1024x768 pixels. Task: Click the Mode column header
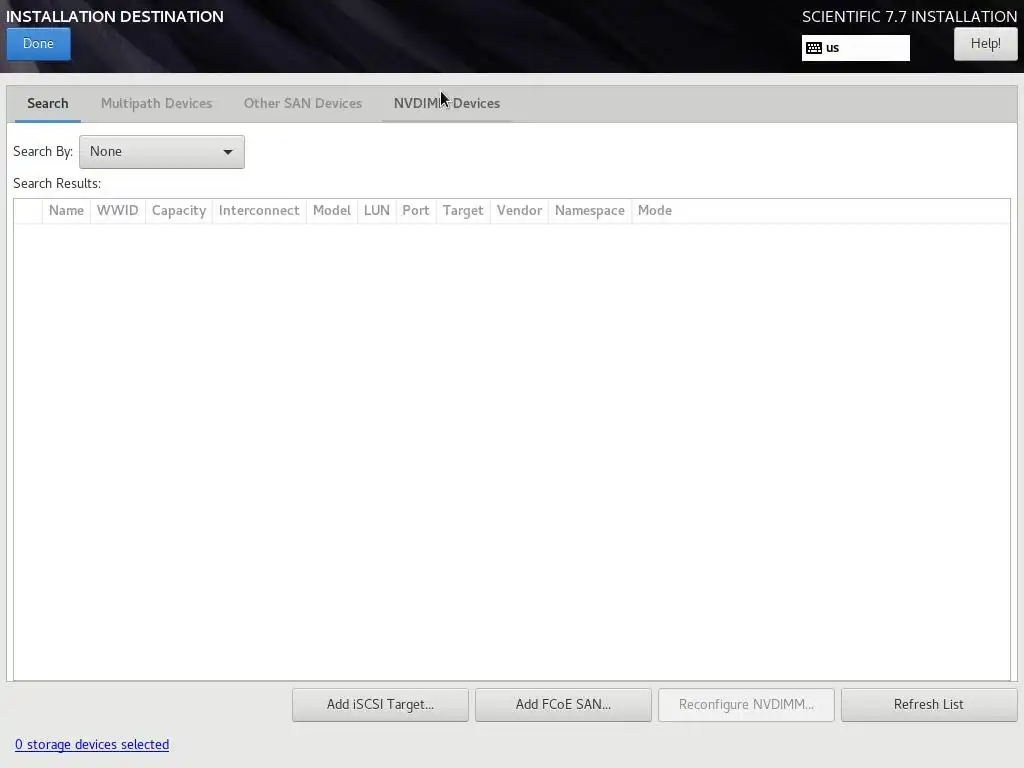[x=655, y=210]
